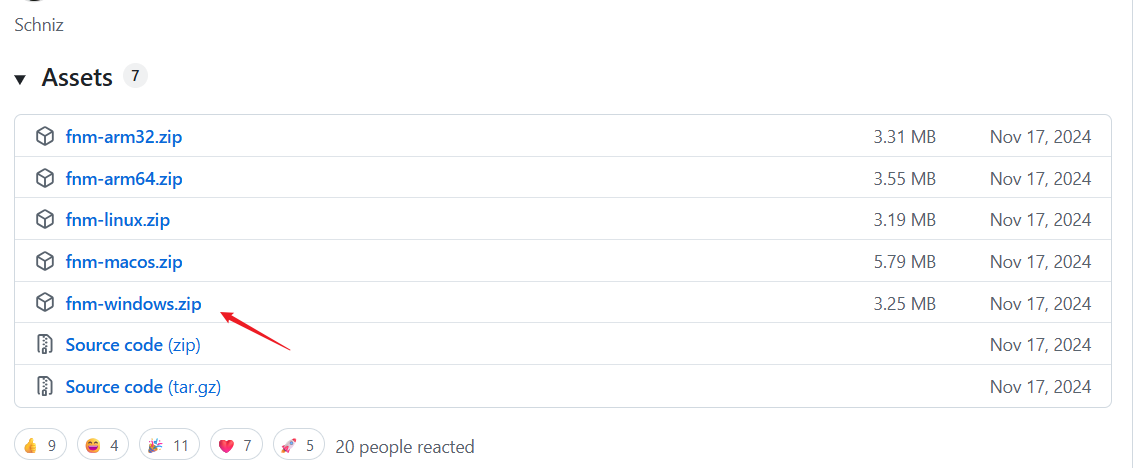The width and height of the screenshot is (1139, 468).
Task: Download the fnm-windows.zip asset
Action: [133, 303]
